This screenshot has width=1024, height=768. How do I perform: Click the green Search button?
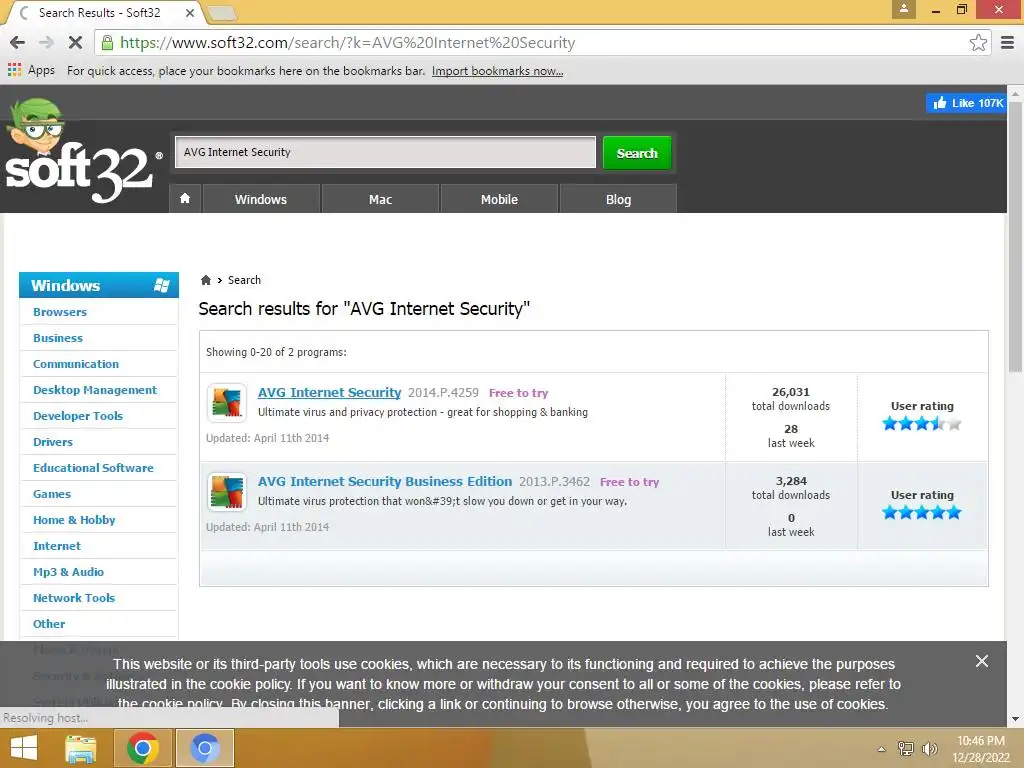(x=637, y=153)
